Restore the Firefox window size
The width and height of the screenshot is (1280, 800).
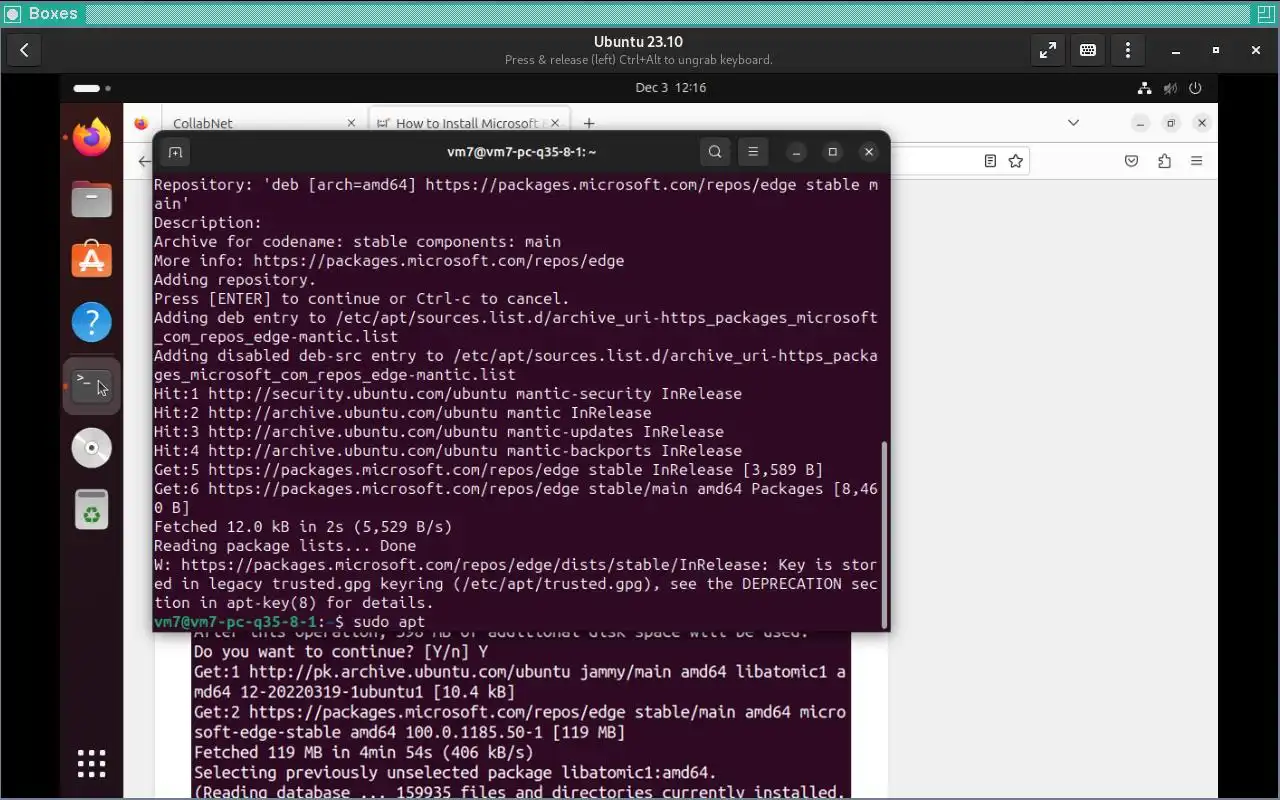pos(1171,123)
